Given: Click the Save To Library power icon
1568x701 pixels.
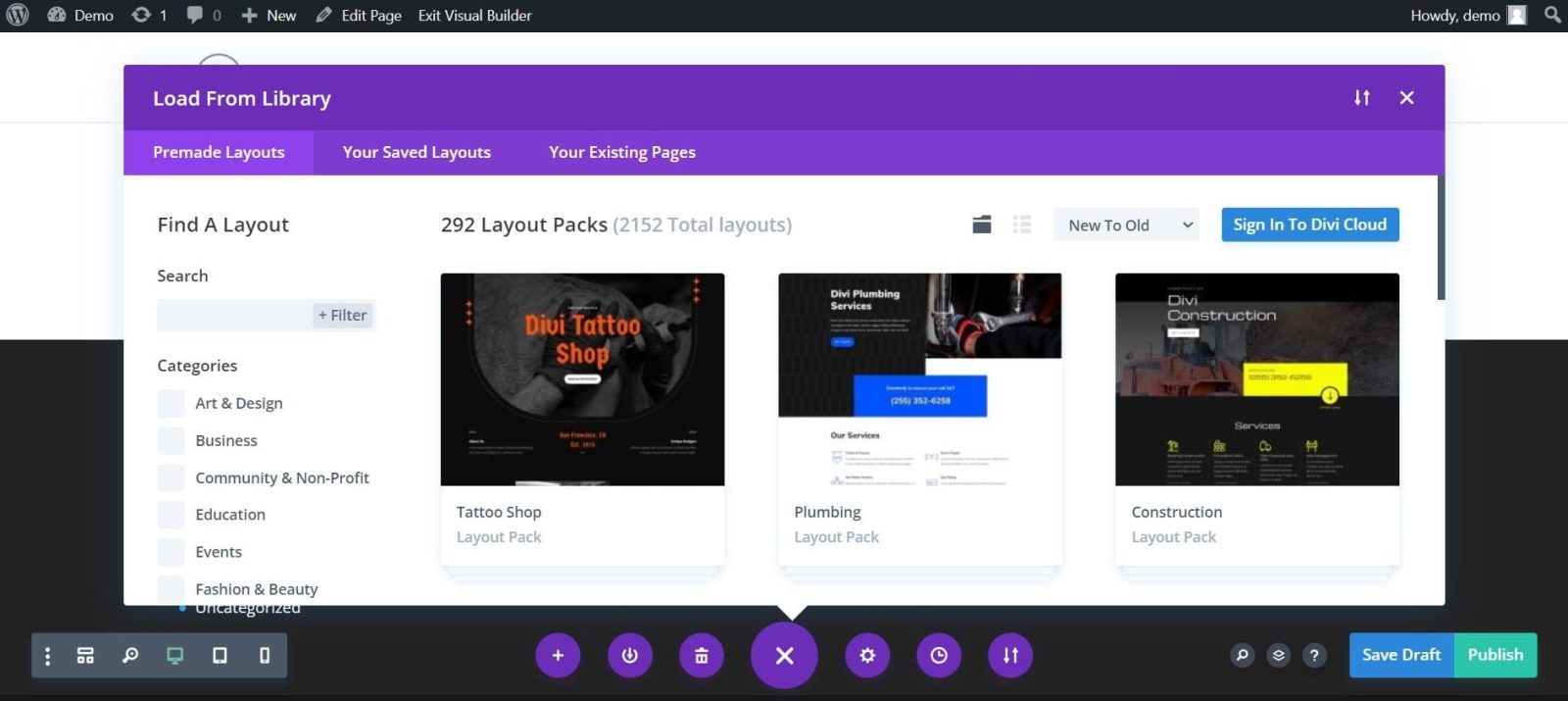Looking at the screenshot, I should [x=629, y=655].
